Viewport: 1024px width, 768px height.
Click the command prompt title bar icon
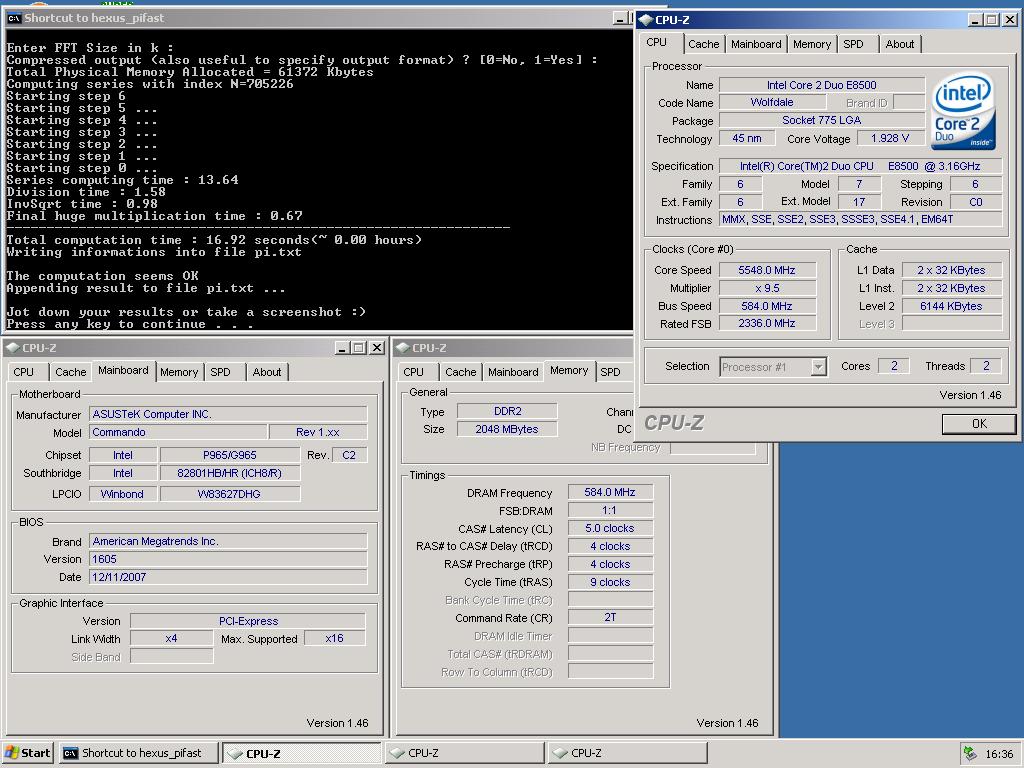click(13, 18)
